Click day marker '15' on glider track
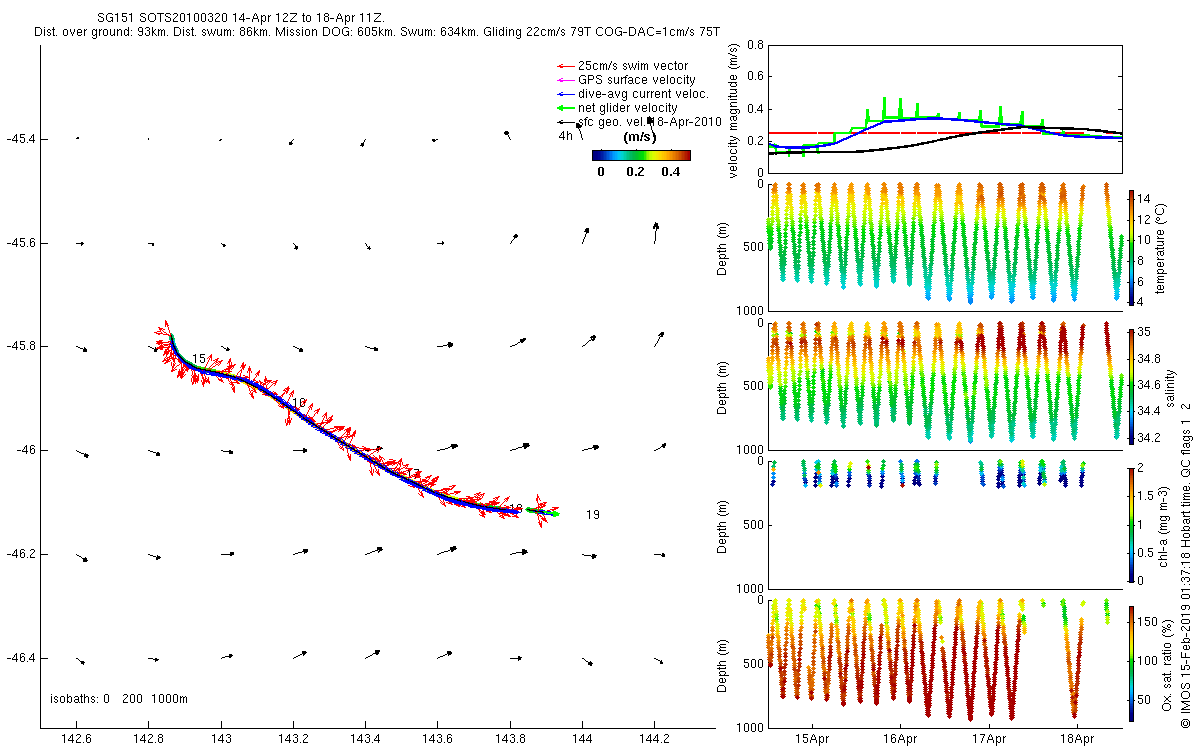The image size is (1200, 750). coord(199,359)
